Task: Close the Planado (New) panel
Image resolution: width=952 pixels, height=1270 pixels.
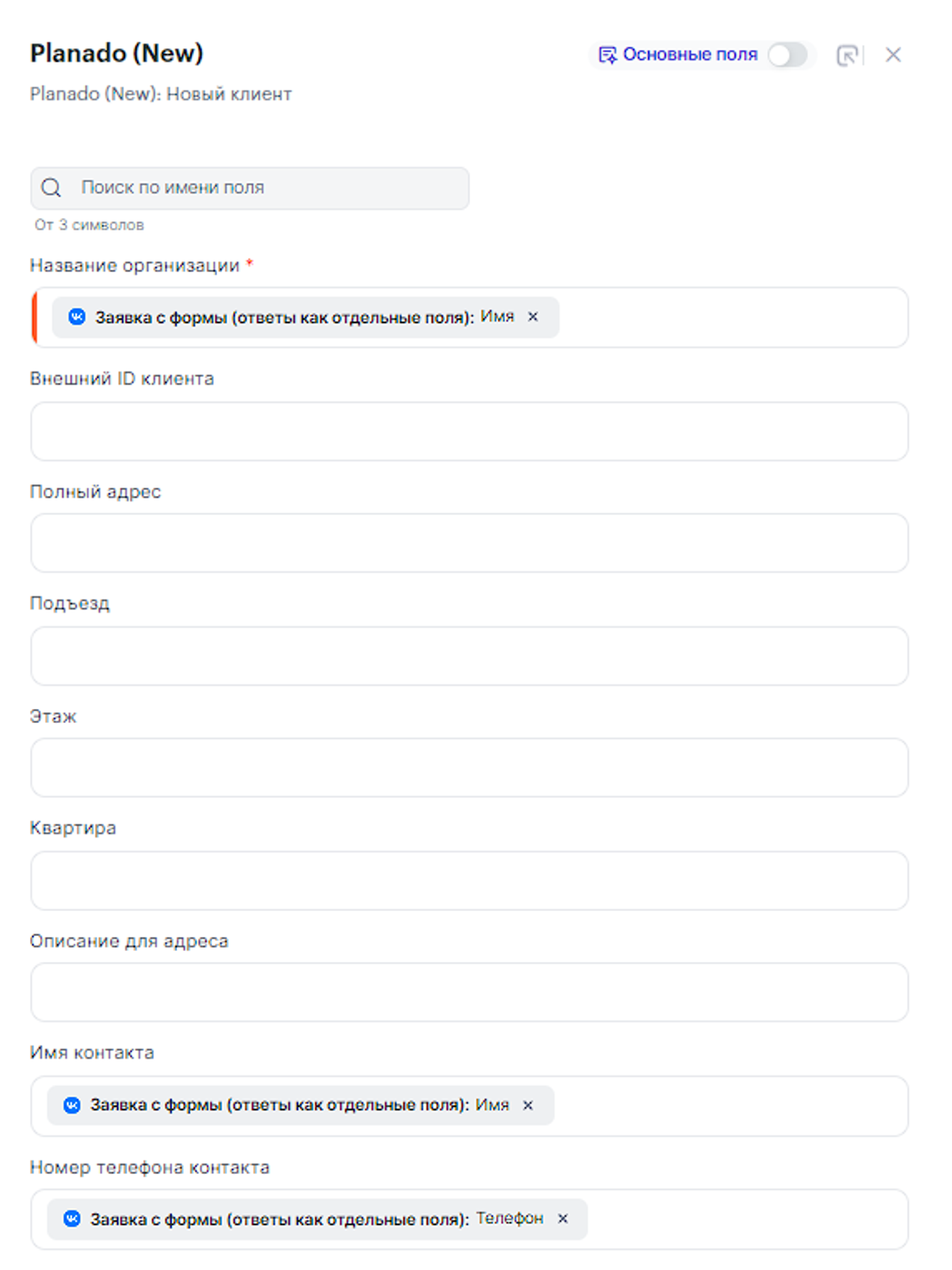Action: [x=893, y=55]
